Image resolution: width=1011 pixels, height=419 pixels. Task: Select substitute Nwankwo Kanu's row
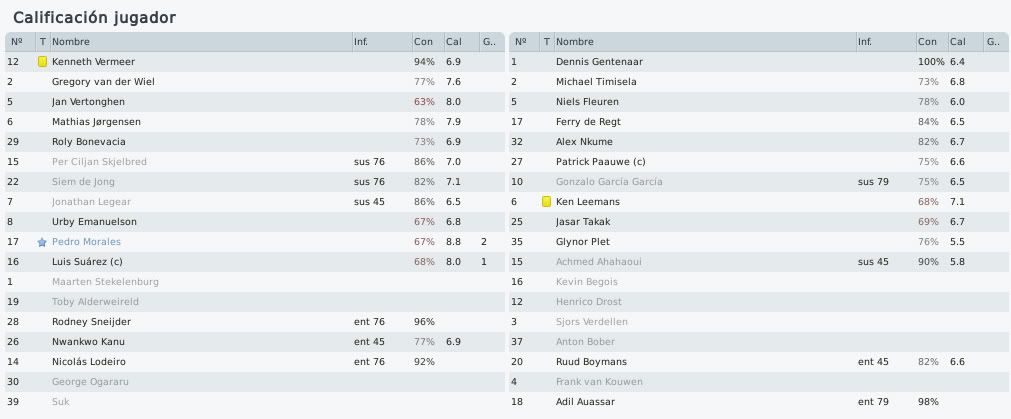tap(255, 342)
